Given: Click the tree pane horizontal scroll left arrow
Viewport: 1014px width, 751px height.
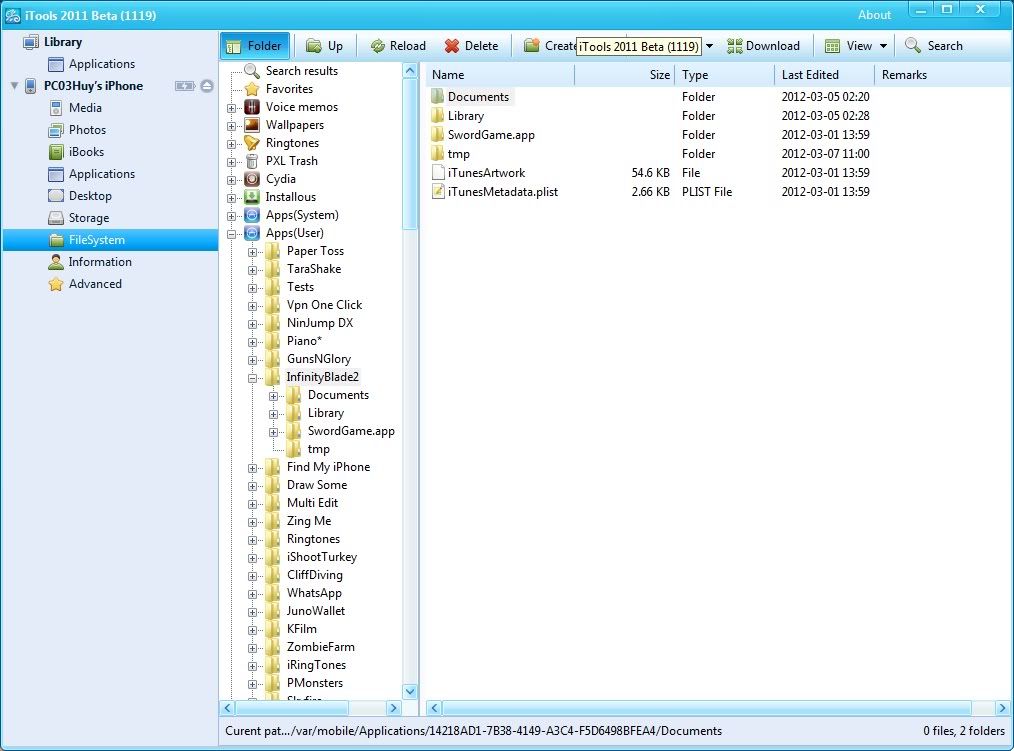Looking at the screenshot, I should 228,708.
